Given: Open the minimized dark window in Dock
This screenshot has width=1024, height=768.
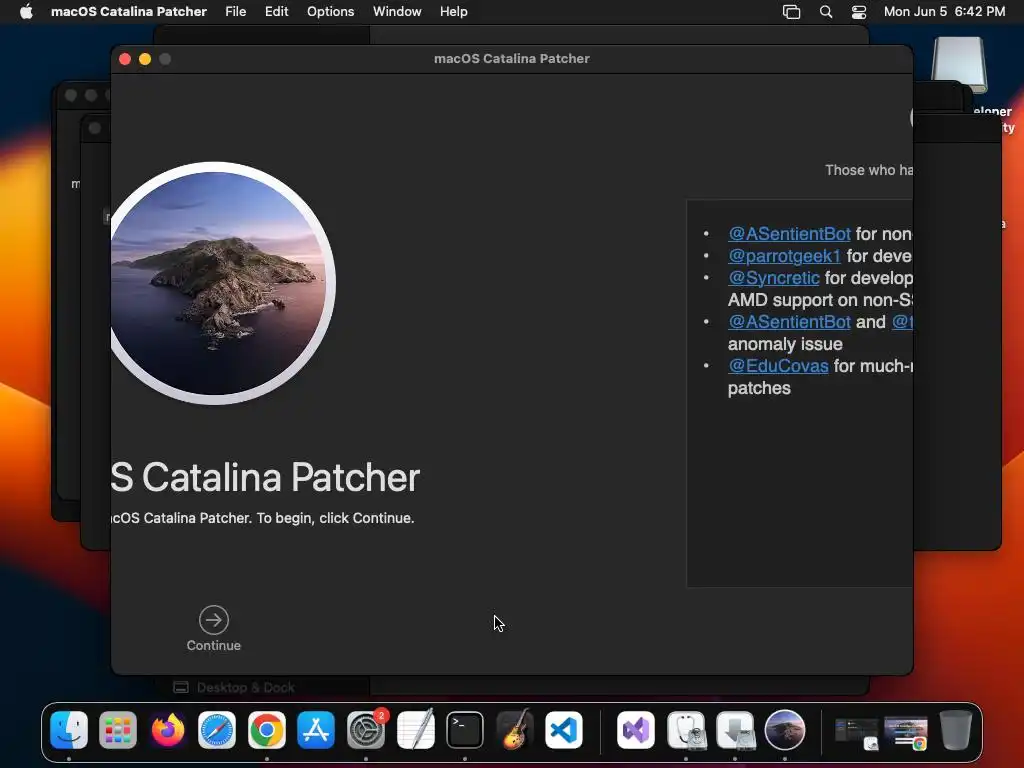Looking at the screenshot, I should 857,733.
